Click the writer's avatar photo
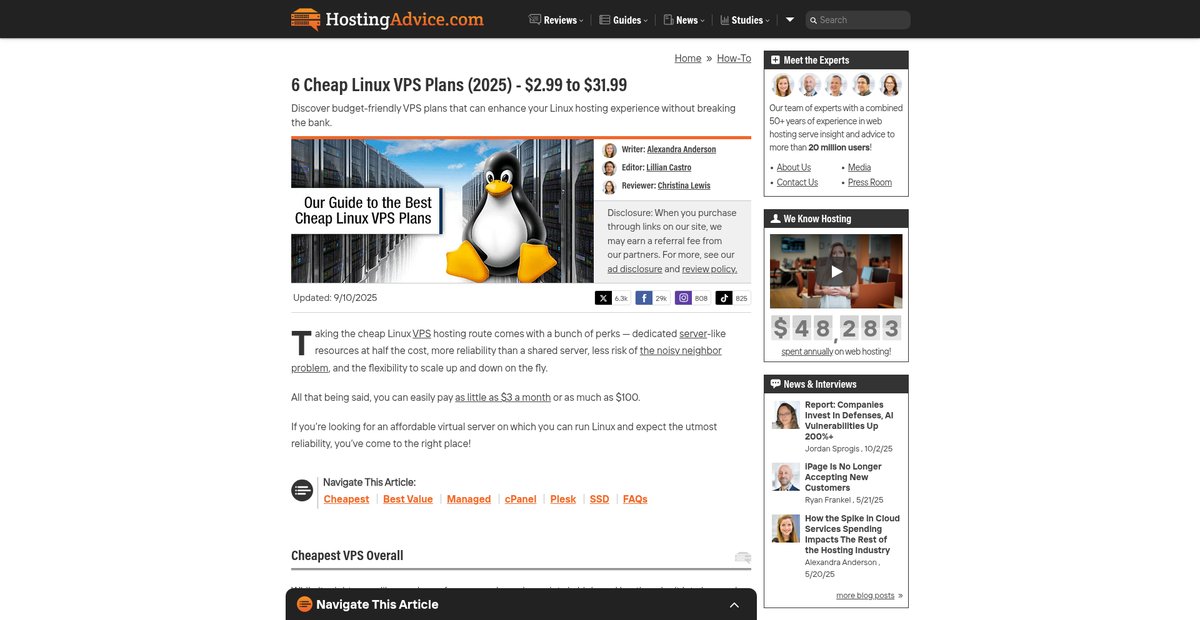 click(609, 150)
